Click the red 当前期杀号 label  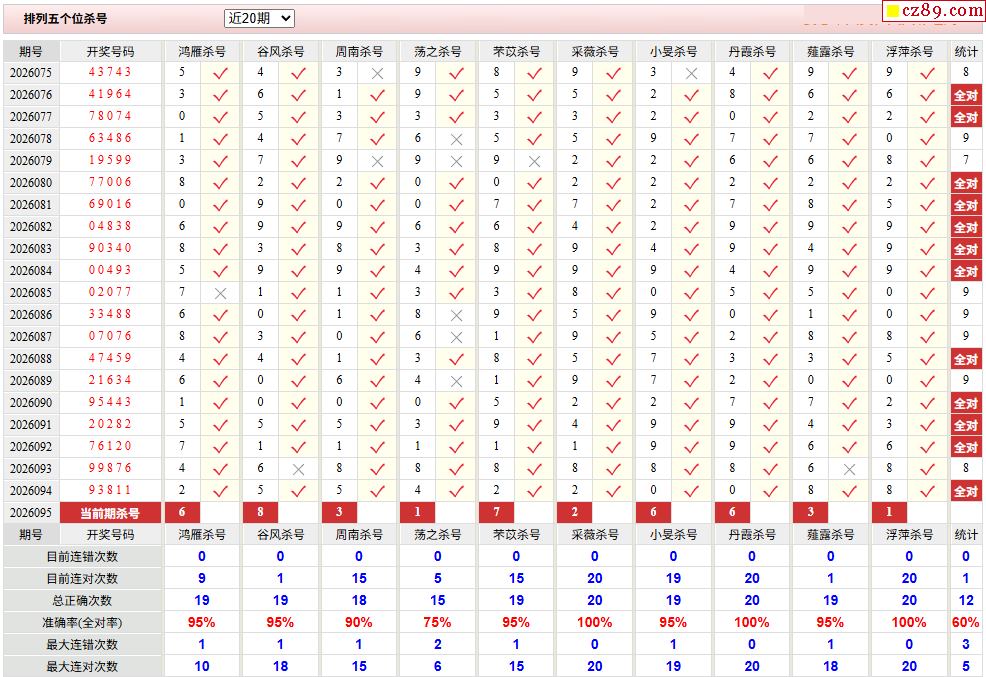click(x=110, y=513)
